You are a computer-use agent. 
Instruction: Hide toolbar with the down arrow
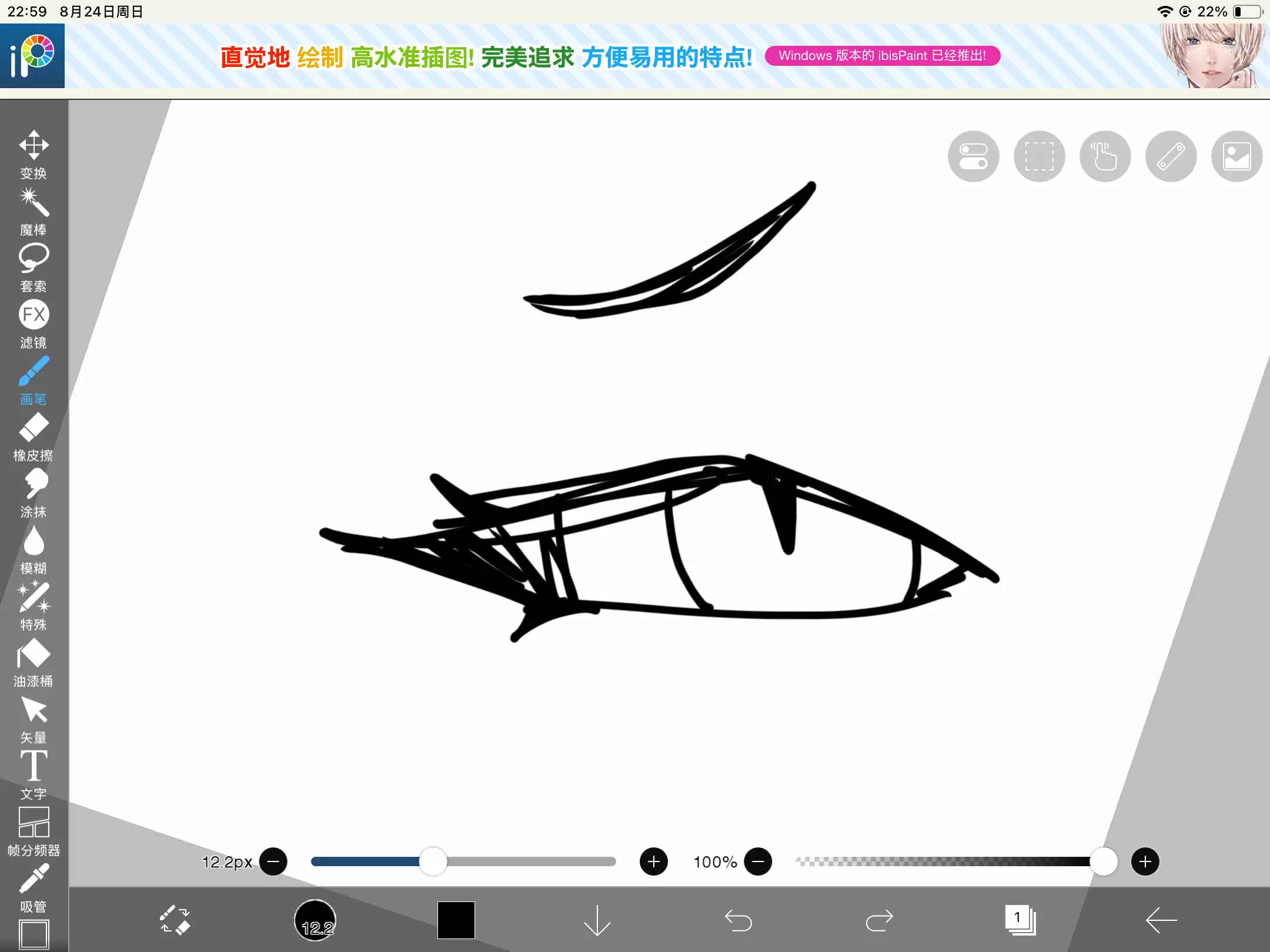(597, 920)
